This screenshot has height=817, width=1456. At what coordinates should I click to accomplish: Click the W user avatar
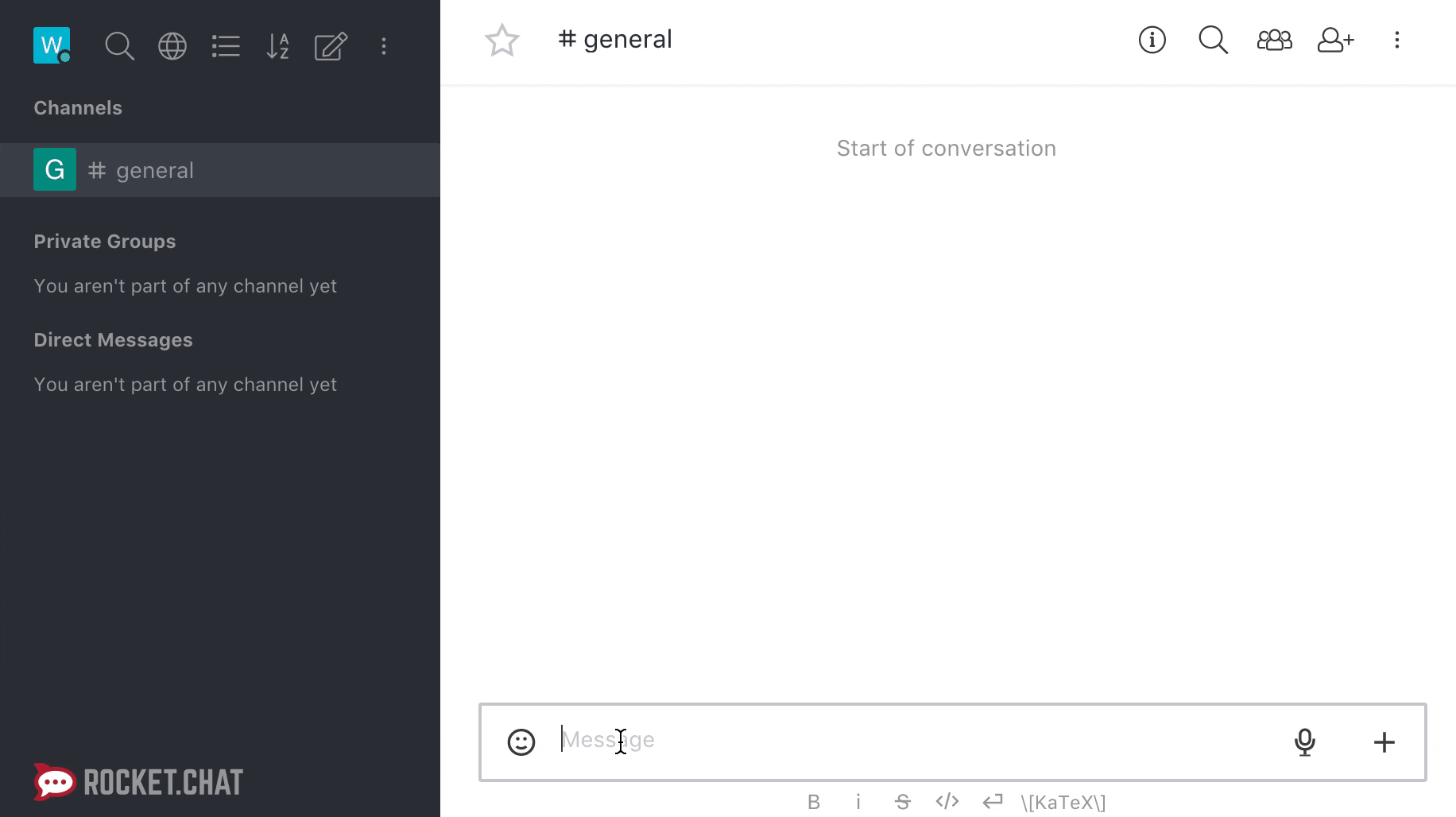pos(52,45)
